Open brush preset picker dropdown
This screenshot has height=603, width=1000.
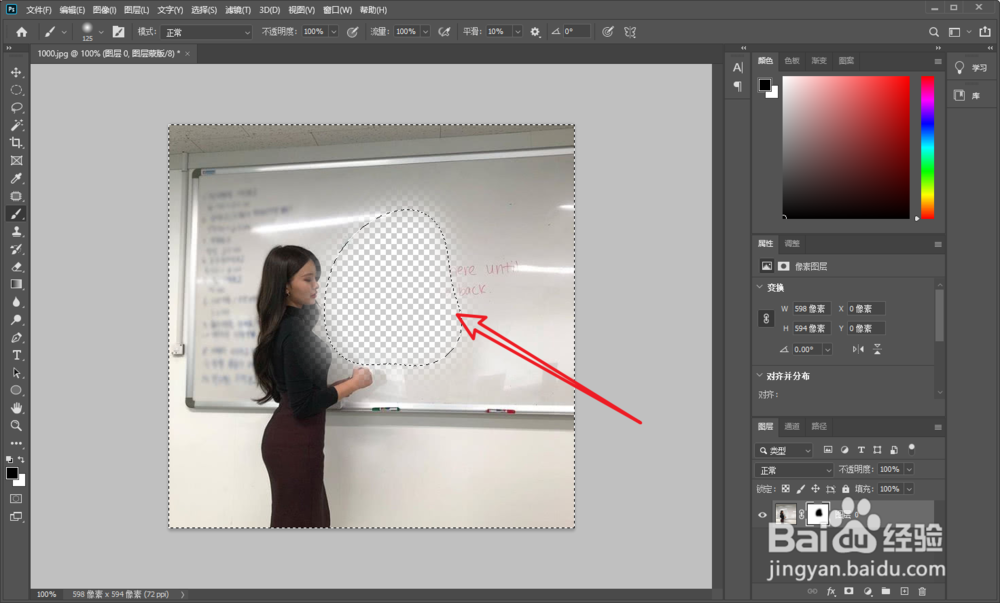tap(101, 32)
